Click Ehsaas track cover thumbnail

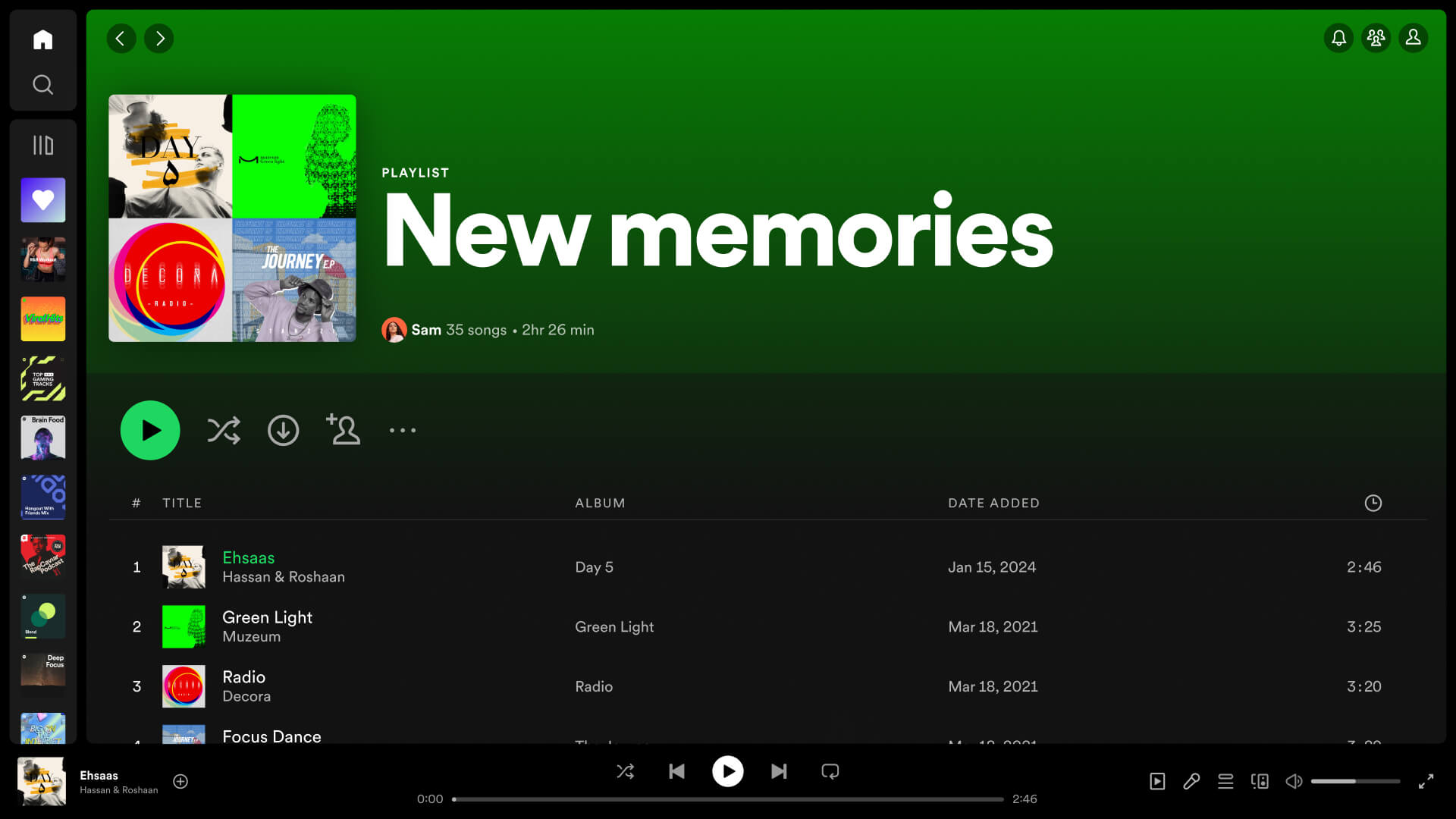point(184,567)
